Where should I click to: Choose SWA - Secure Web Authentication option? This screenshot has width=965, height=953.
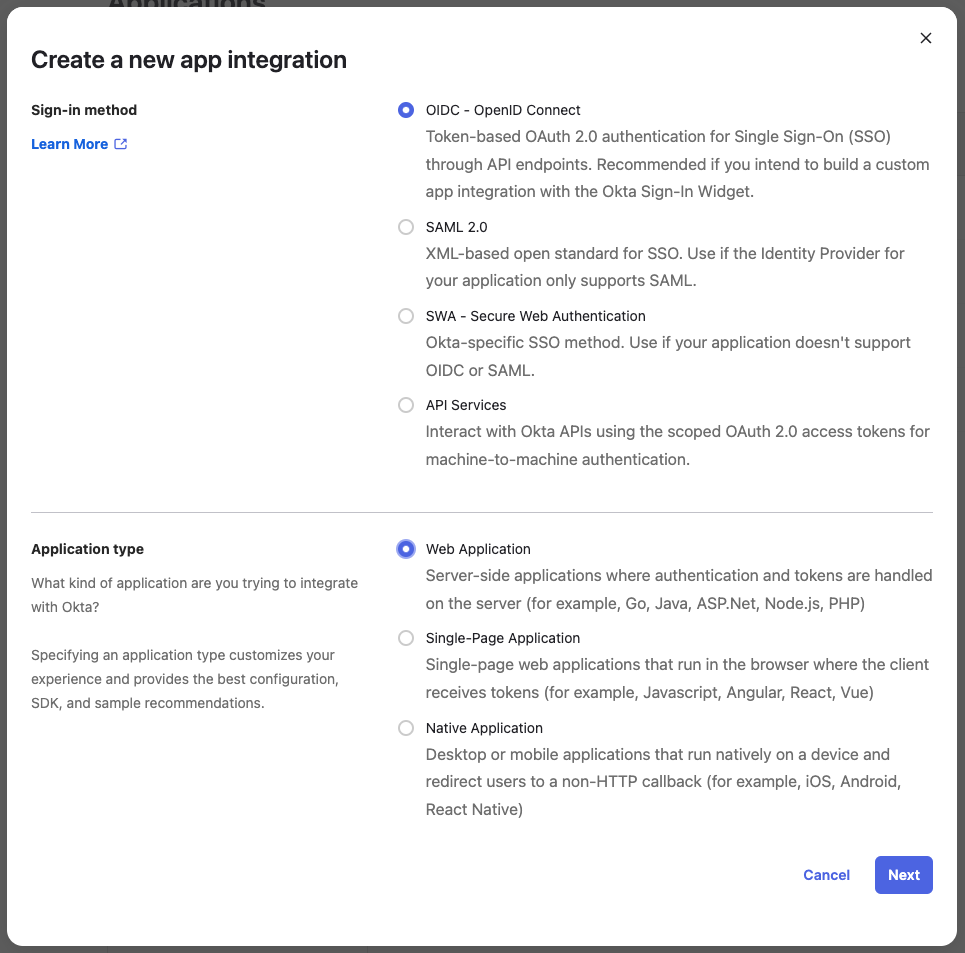click(x=406, y=316)
